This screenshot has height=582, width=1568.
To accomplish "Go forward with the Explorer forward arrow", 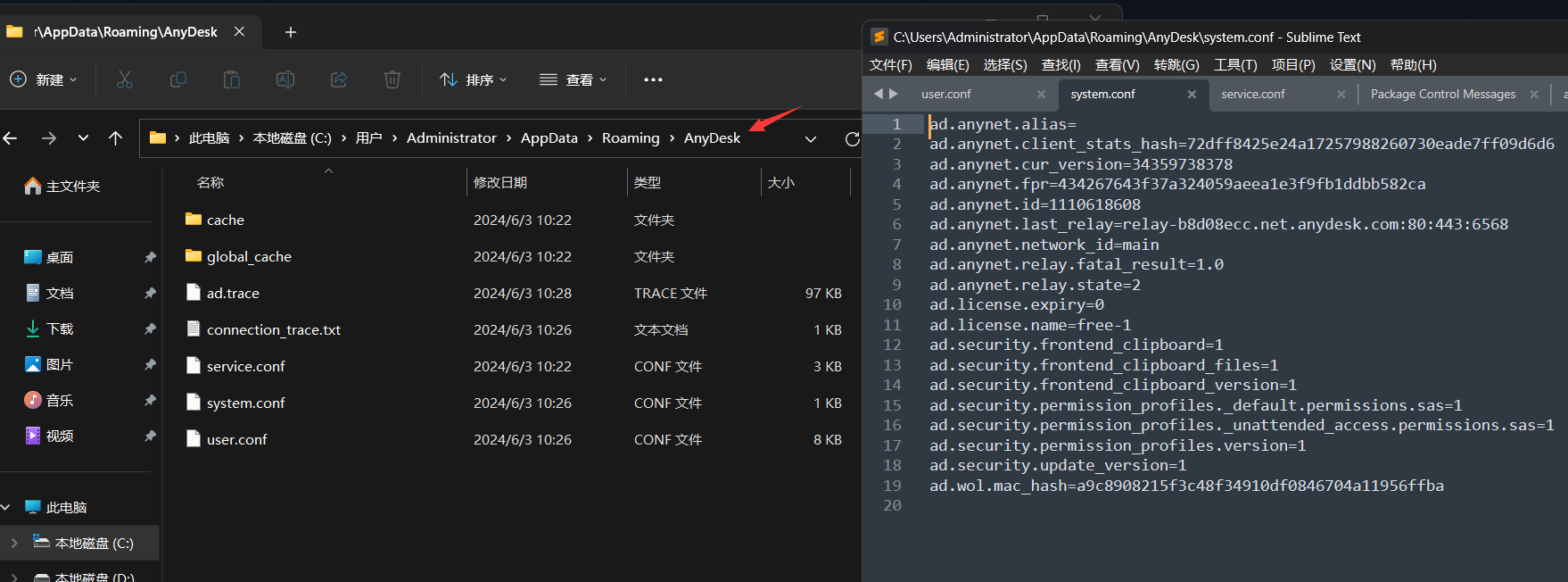I will point(49,138).
